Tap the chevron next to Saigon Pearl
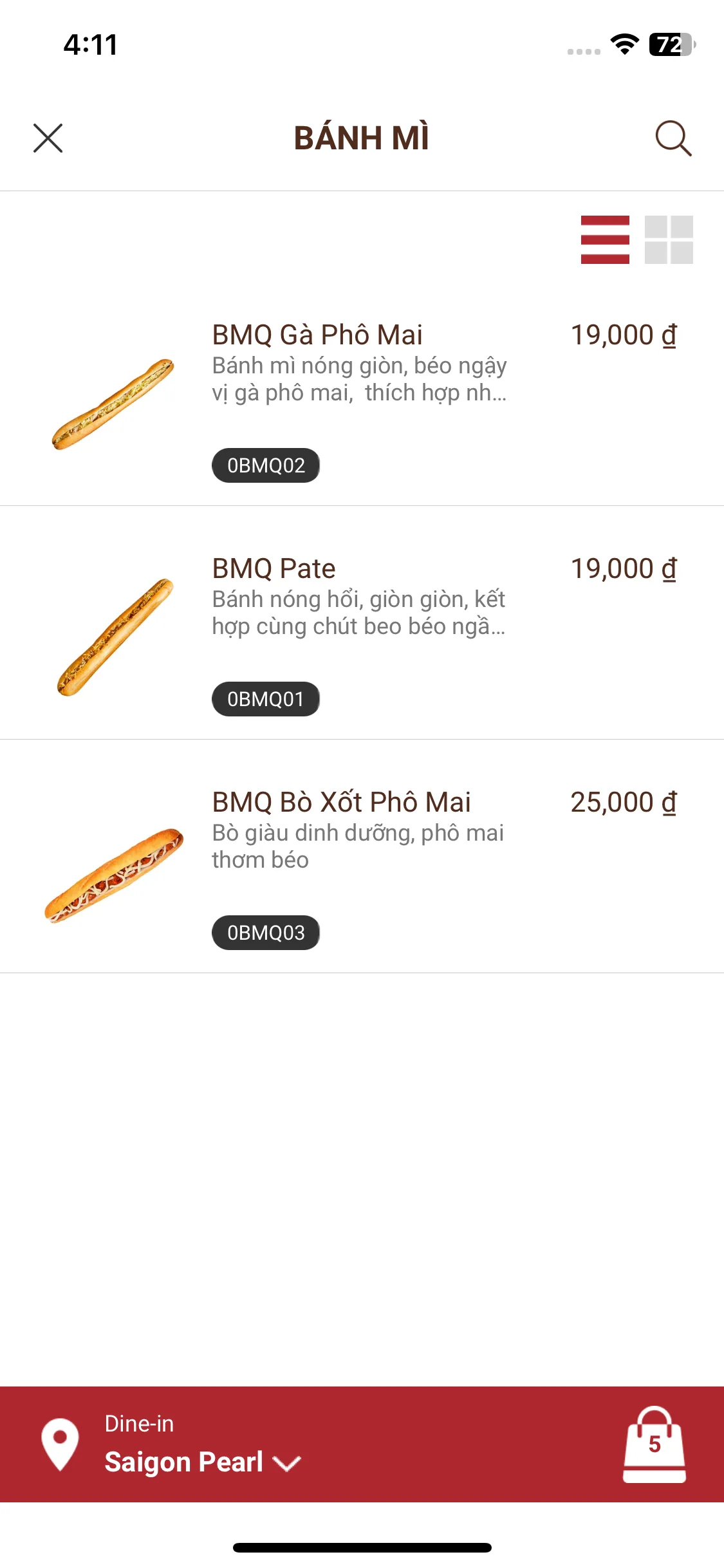 coord(287,1464)
